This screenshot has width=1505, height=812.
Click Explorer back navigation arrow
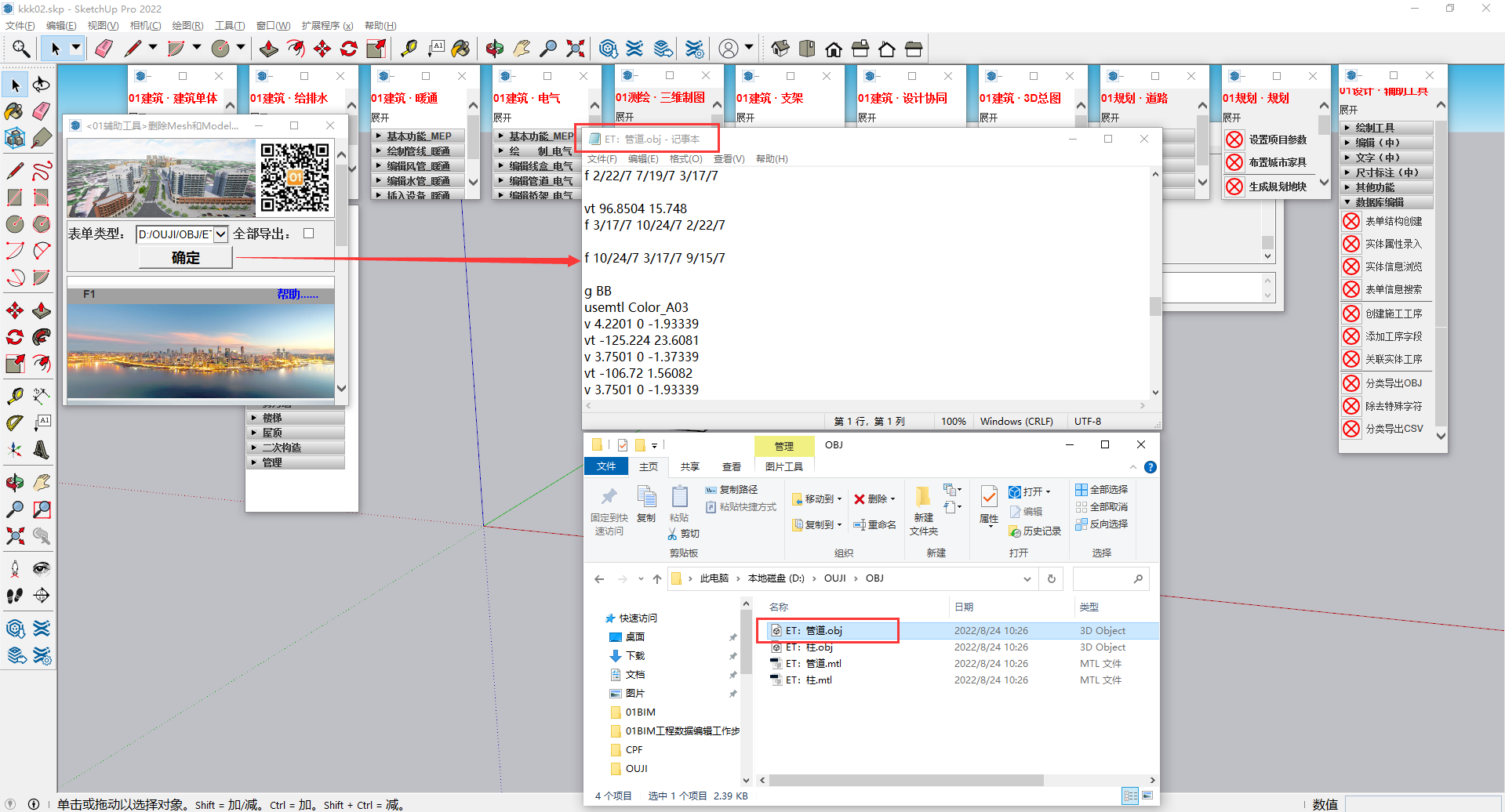(x=599, y=579)
